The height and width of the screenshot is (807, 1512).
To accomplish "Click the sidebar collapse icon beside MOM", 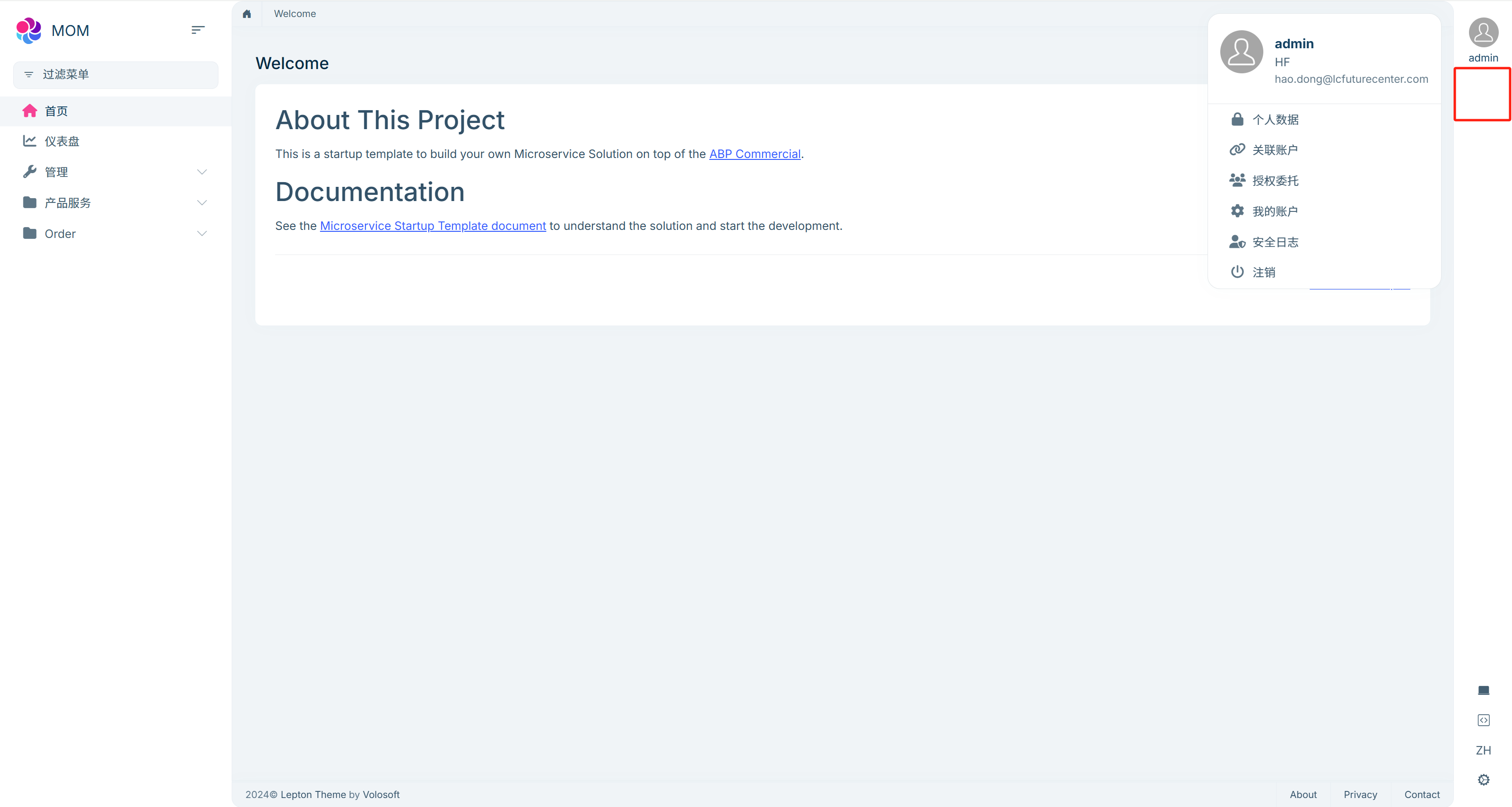I will click(x=198, y=29).
